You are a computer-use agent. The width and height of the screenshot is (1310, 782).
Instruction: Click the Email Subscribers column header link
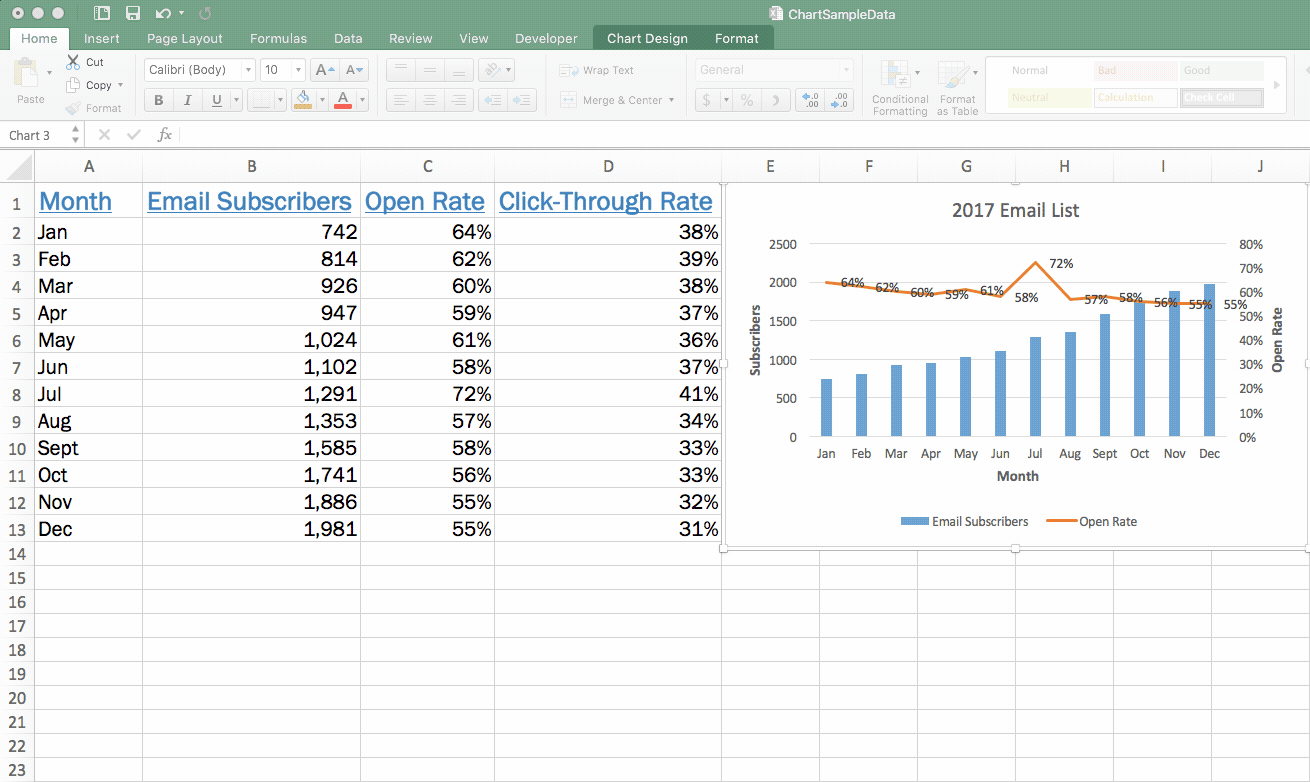coord(250,201)
